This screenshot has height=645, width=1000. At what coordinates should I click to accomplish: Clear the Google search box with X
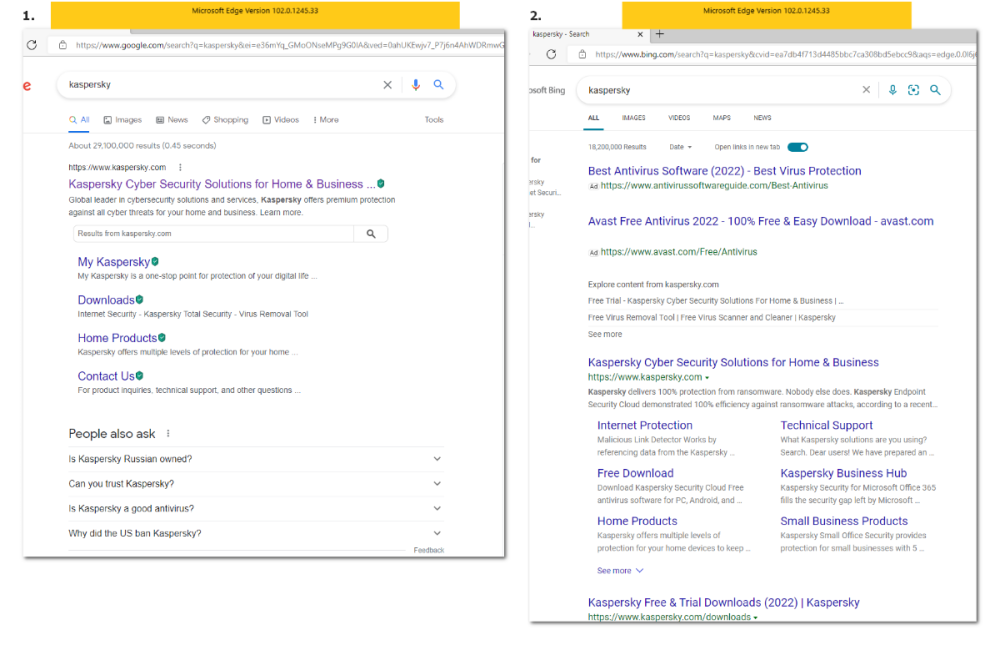click(x=388, y=85)
